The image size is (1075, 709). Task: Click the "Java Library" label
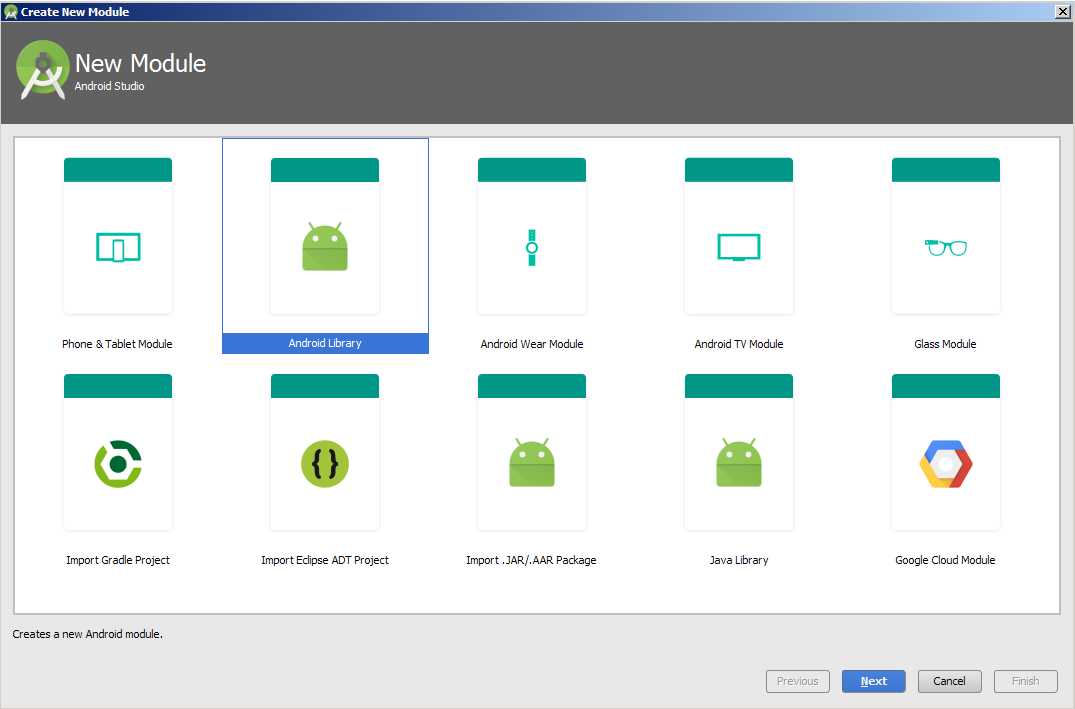point(738,560)
